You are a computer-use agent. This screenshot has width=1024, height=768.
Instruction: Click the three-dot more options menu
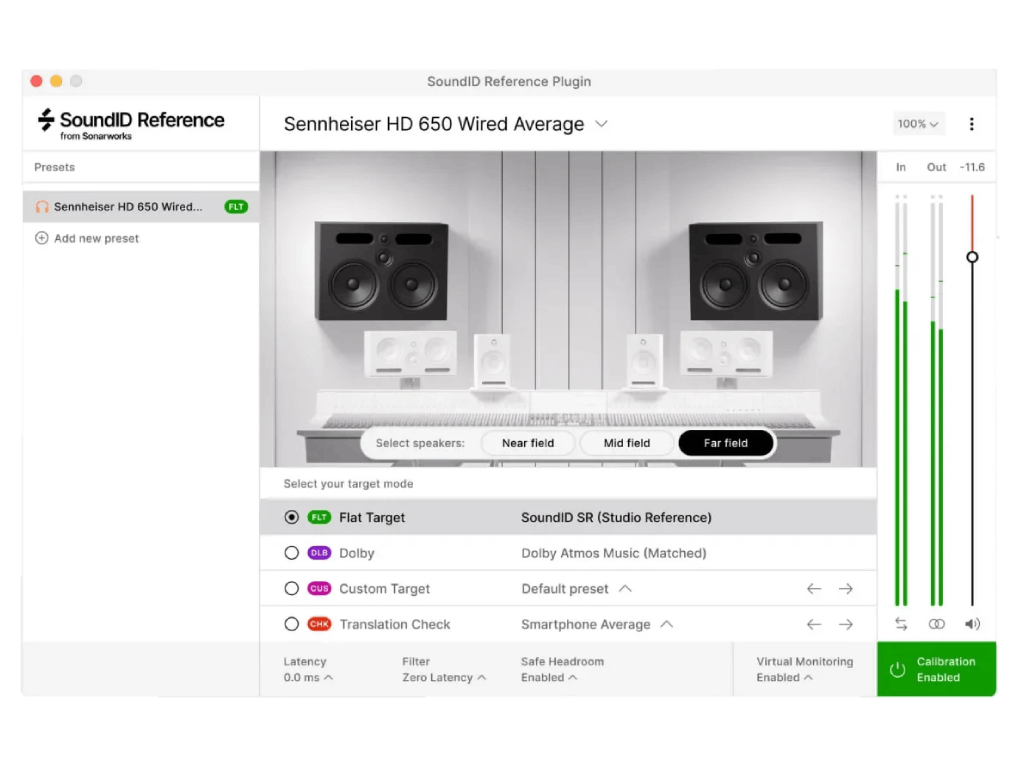971,124
